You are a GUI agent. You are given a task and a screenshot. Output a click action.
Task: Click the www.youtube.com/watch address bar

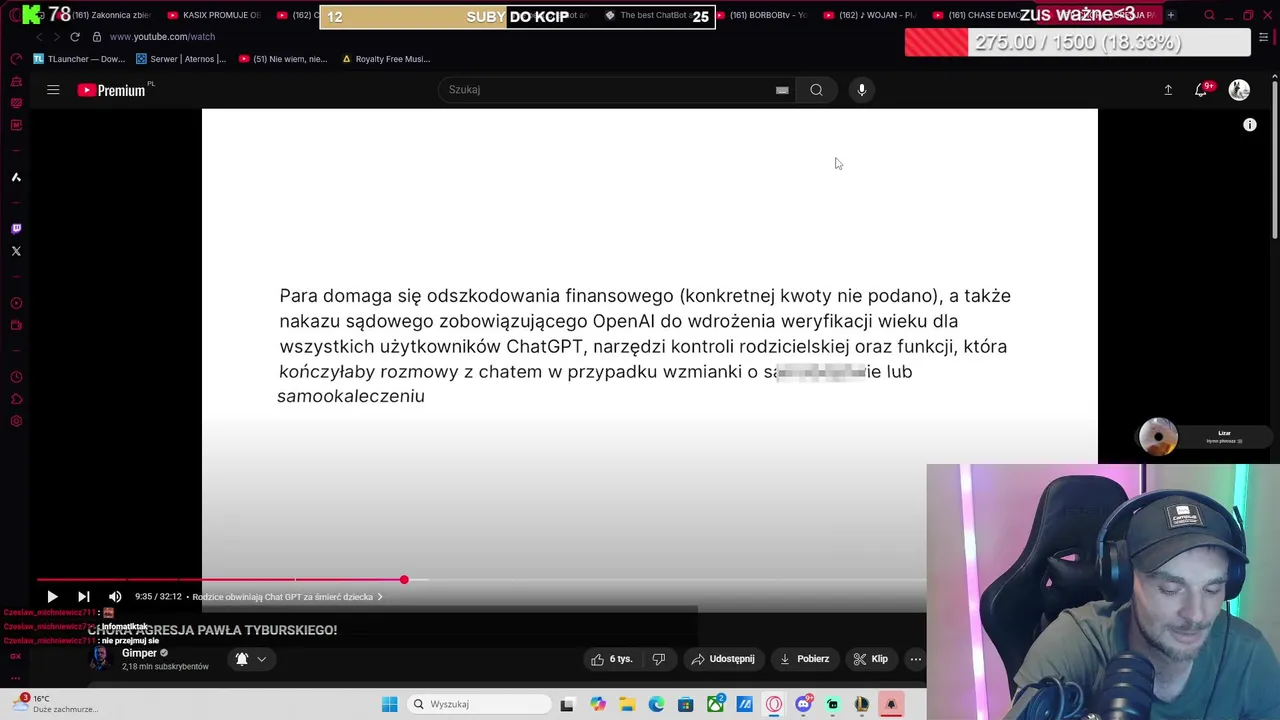click(x=162, y=37)
